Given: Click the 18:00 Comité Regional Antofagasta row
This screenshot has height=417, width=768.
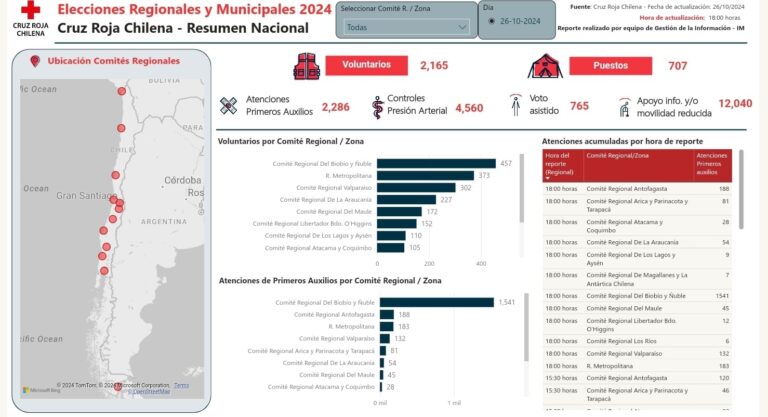Looking at the screenshot, I should [x=637, y=189].
